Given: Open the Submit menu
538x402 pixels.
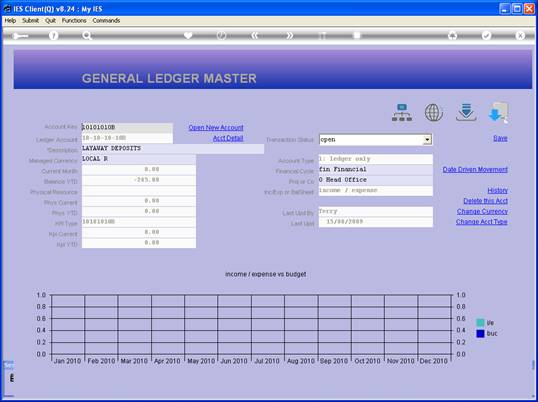Looking at the screenshot, I should pyautogui.click(x=31, y=21).
